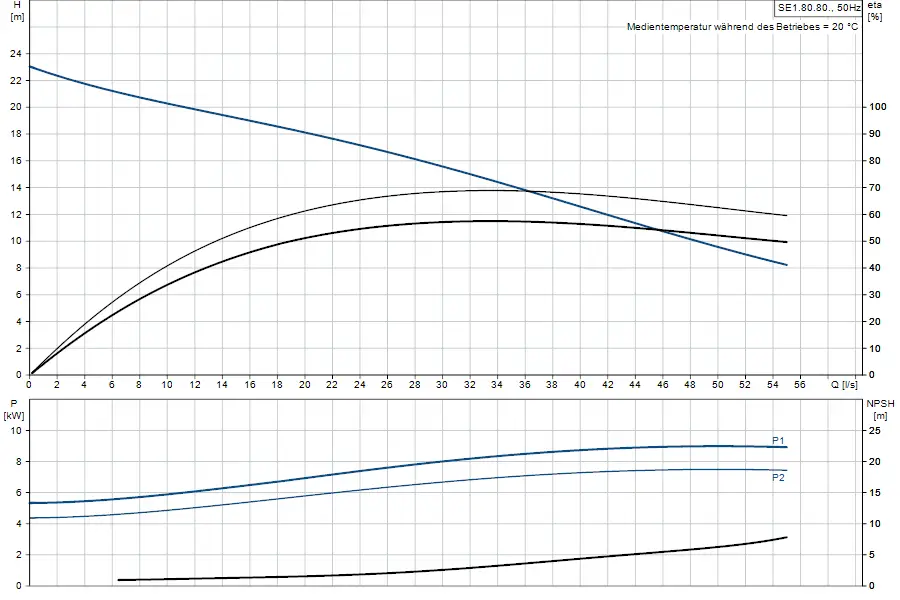Click the 24 tick on the H axis
This screenshot has width=900, height=600.
(15, 53)
